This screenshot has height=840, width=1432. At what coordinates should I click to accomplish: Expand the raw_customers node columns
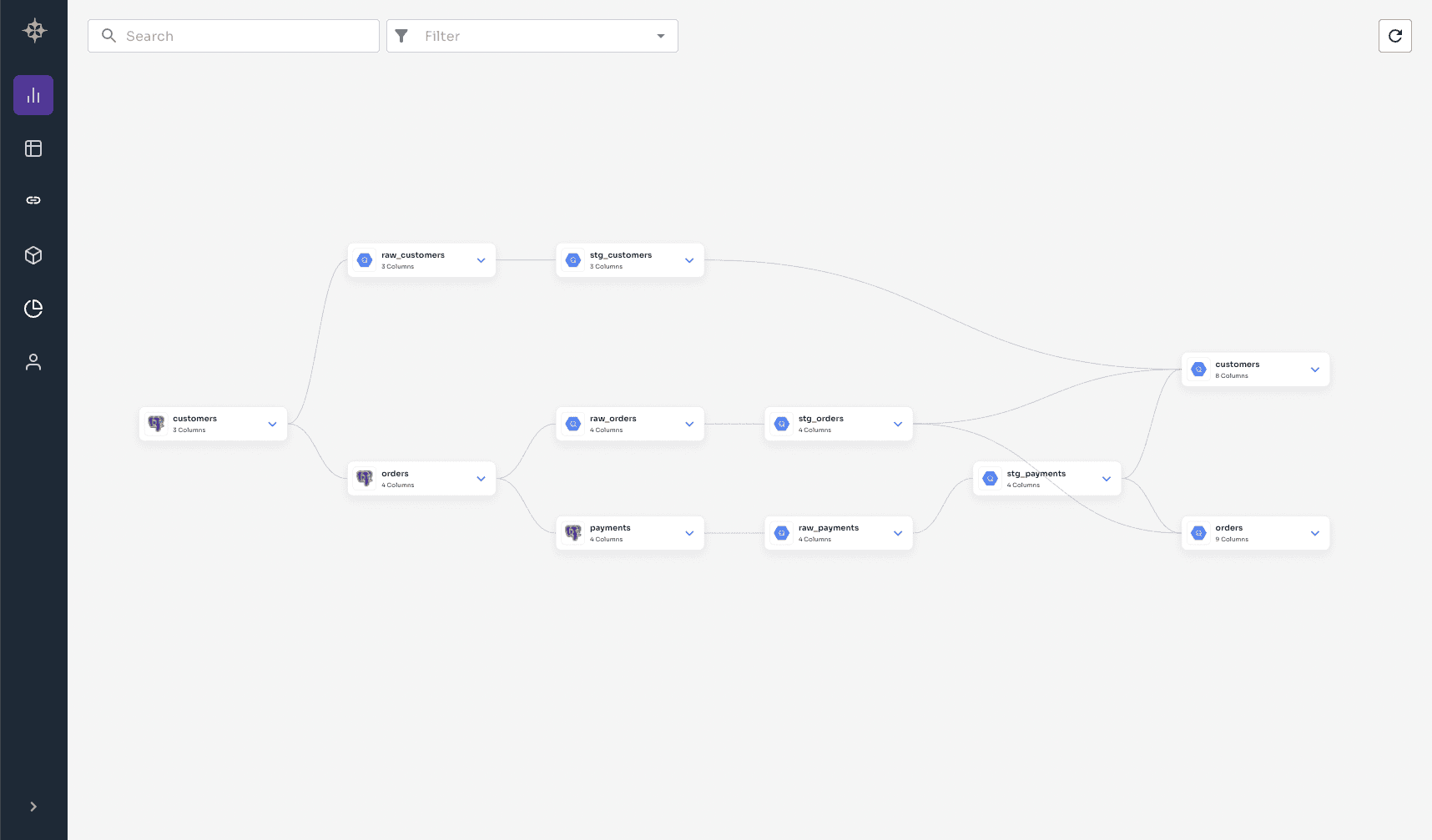coord(481,260)
